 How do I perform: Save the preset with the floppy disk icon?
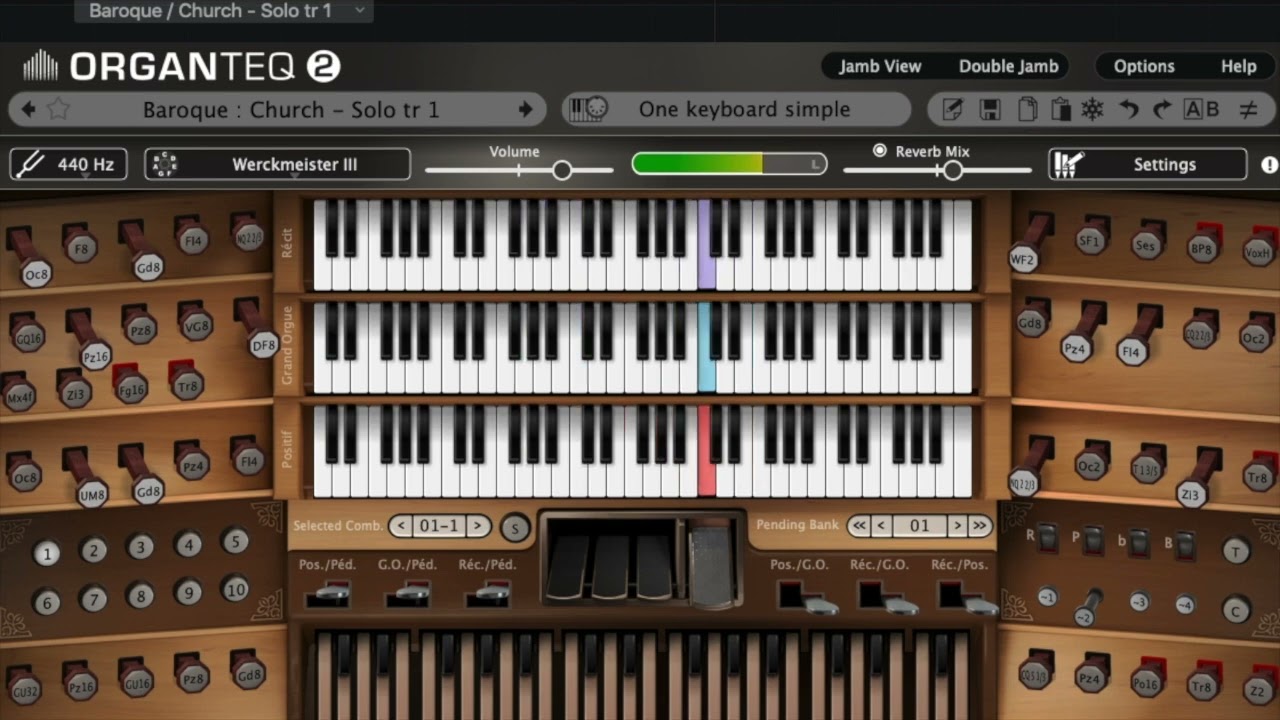click(990, 109)
